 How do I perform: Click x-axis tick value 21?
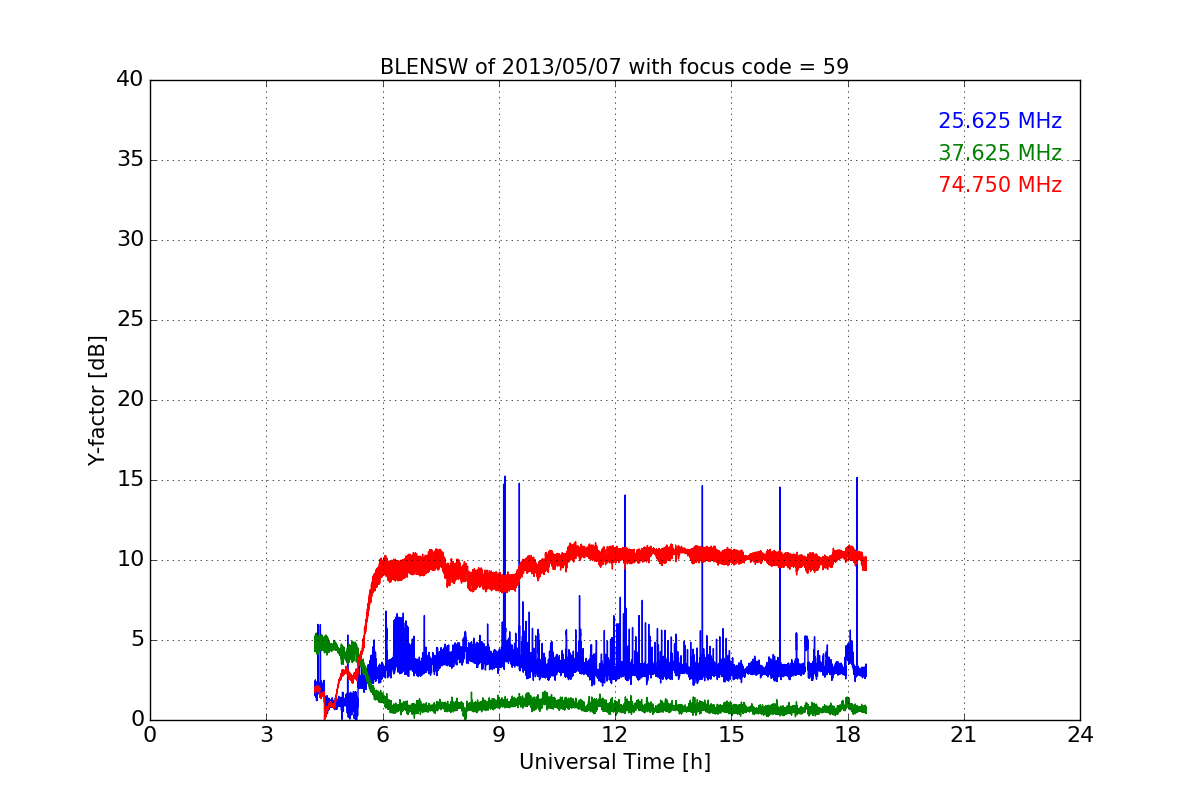click(x=964, y=735)
